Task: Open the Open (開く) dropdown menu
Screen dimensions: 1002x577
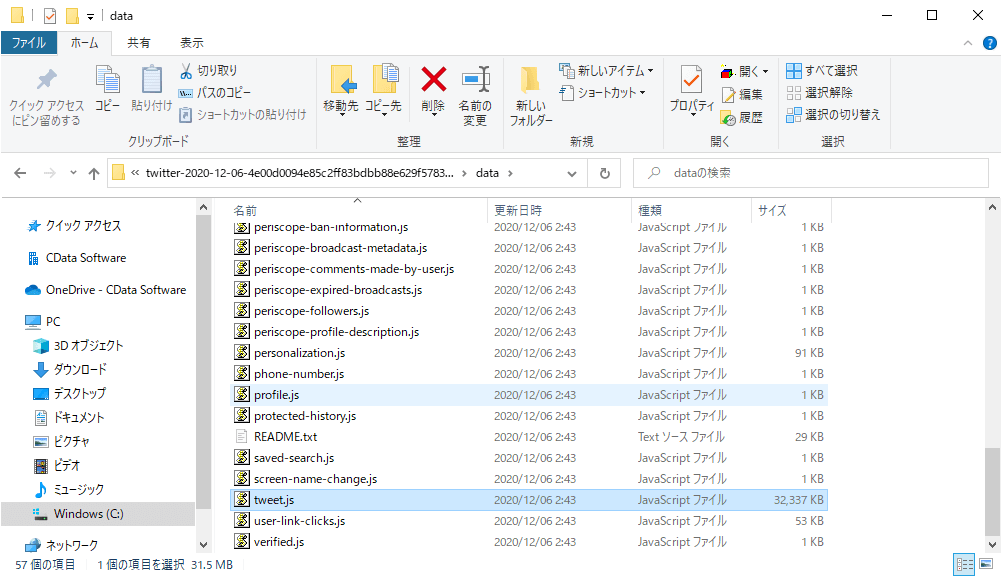Action: point(744,71)
